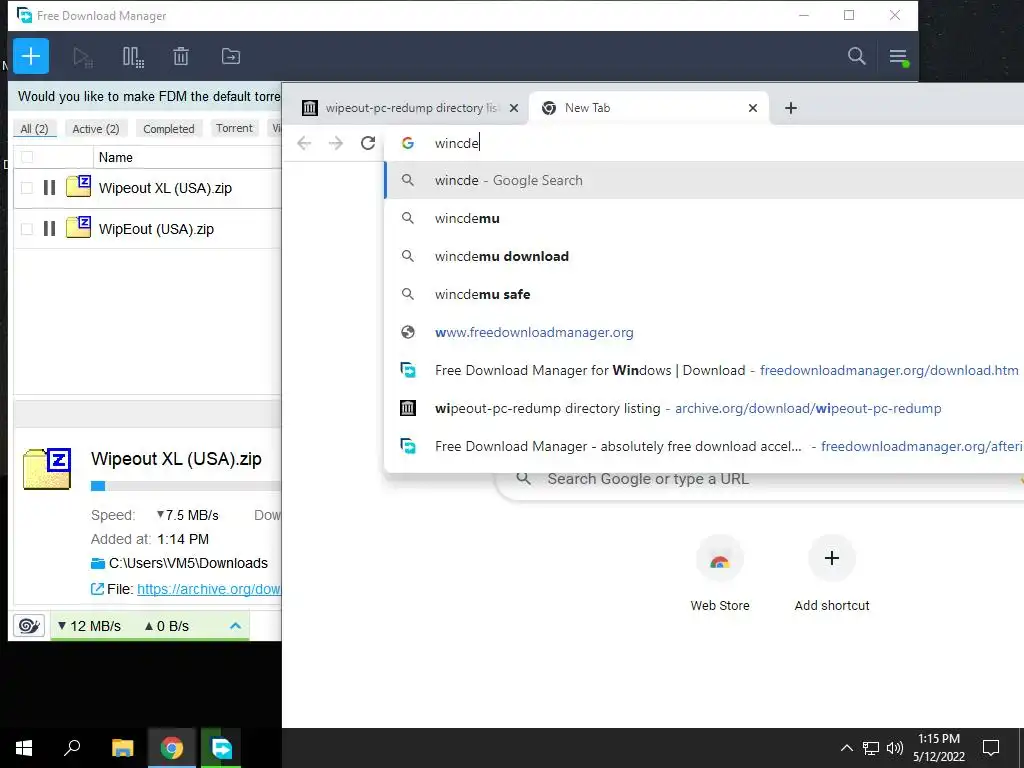Close the New Tab in Chrome
The height and width of the screenshot is (768, 1024).
[x=752, y=108]
